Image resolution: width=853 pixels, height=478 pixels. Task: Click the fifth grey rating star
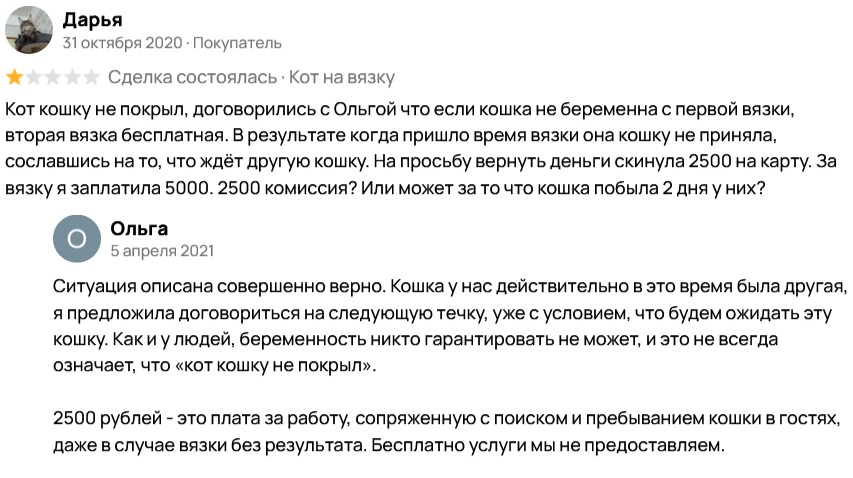point(91,77)
